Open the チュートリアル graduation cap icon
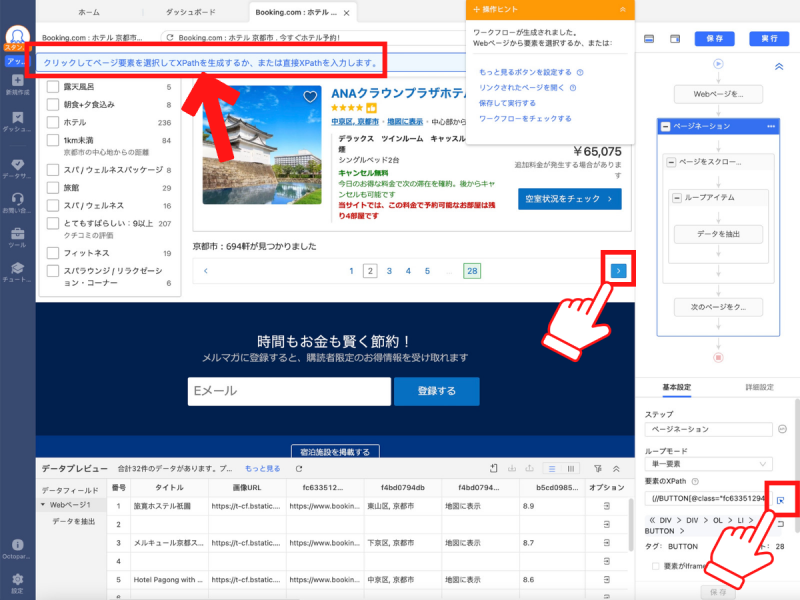The width and height of the screenshot is (800, 600). tap(17, 267)
